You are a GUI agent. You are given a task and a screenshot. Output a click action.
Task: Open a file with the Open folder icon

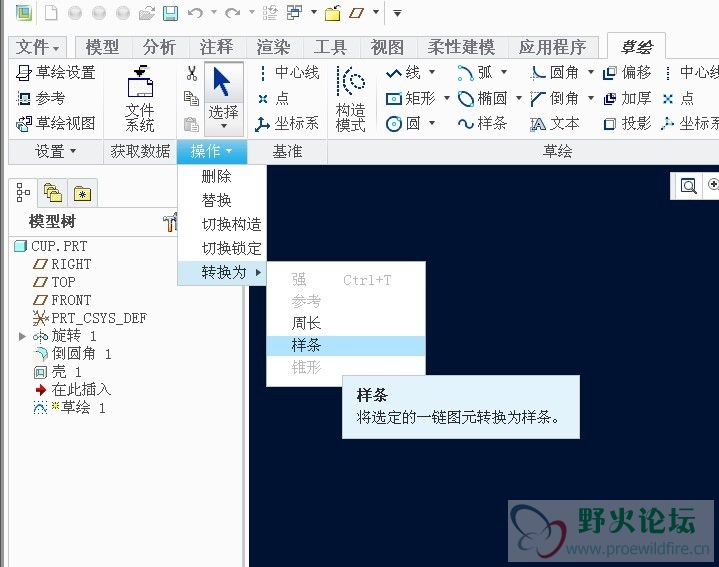[x=147, y=13]
